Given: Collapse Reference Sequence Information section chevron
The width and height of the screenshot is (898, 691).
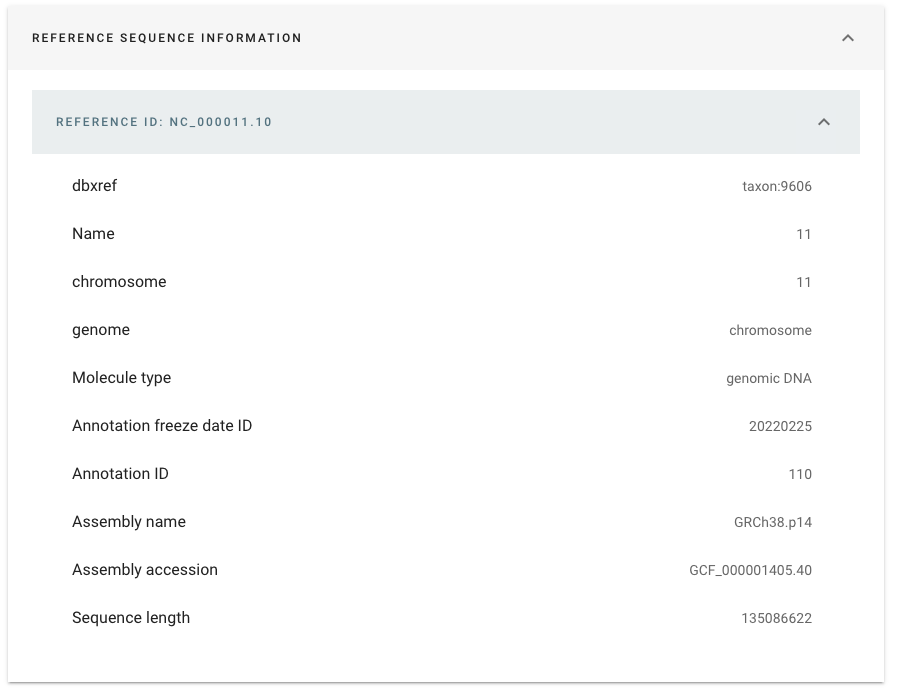Looking at the screenshot, I should click(848, 38).
